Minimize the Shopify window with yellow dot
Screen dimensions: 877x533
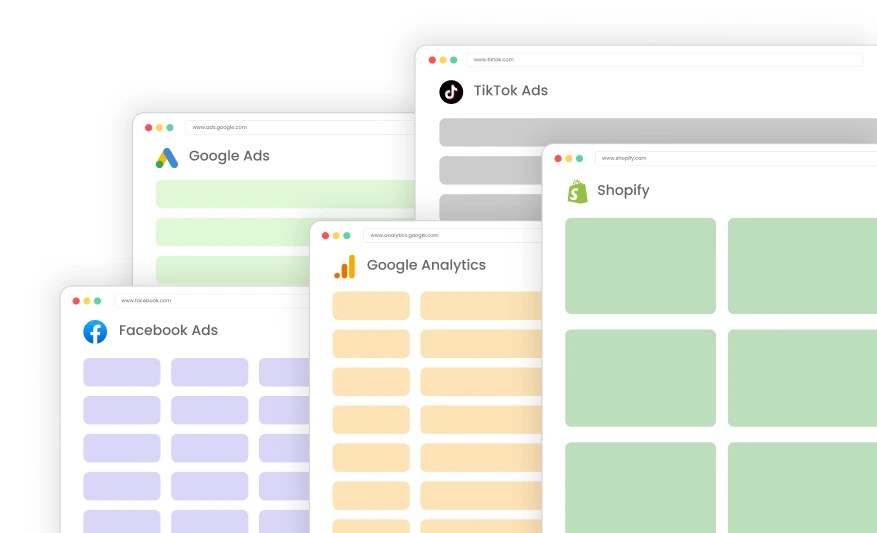569,158
